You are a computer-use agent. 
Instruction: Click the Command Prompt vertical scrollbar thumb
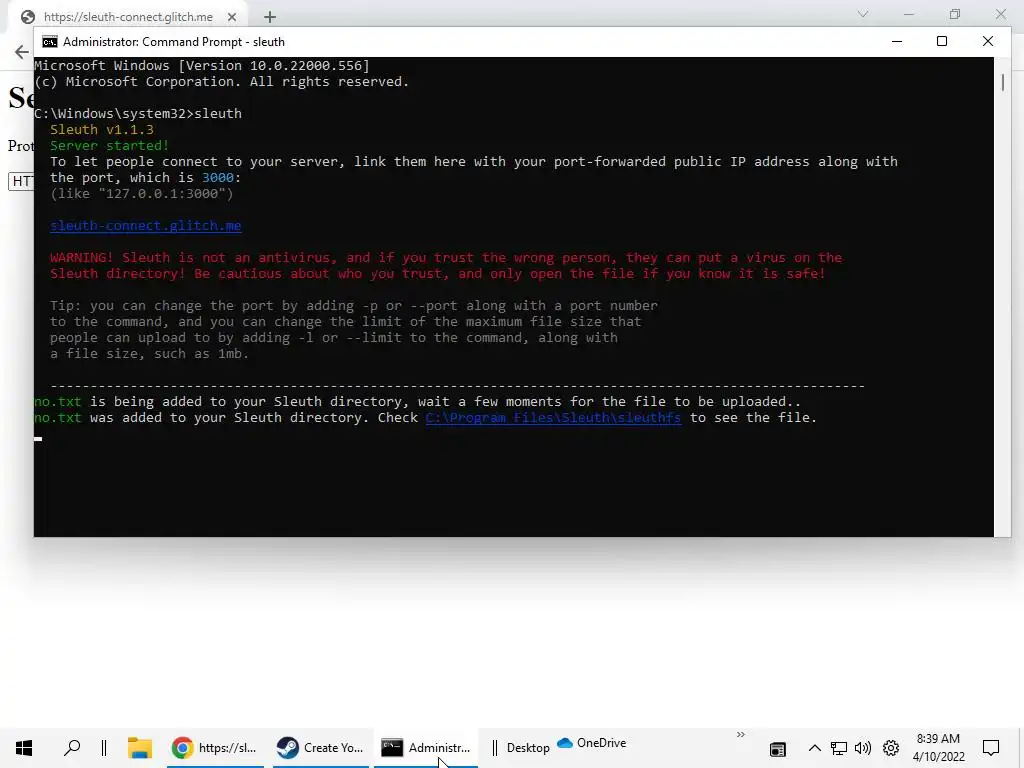coord(1002,82)
